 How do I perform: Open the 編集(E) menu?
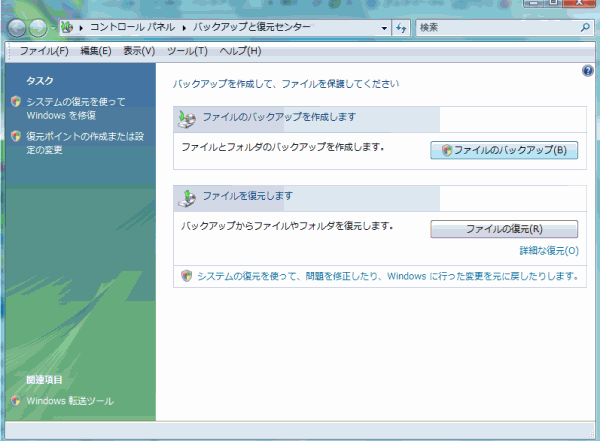click(96, 51)
